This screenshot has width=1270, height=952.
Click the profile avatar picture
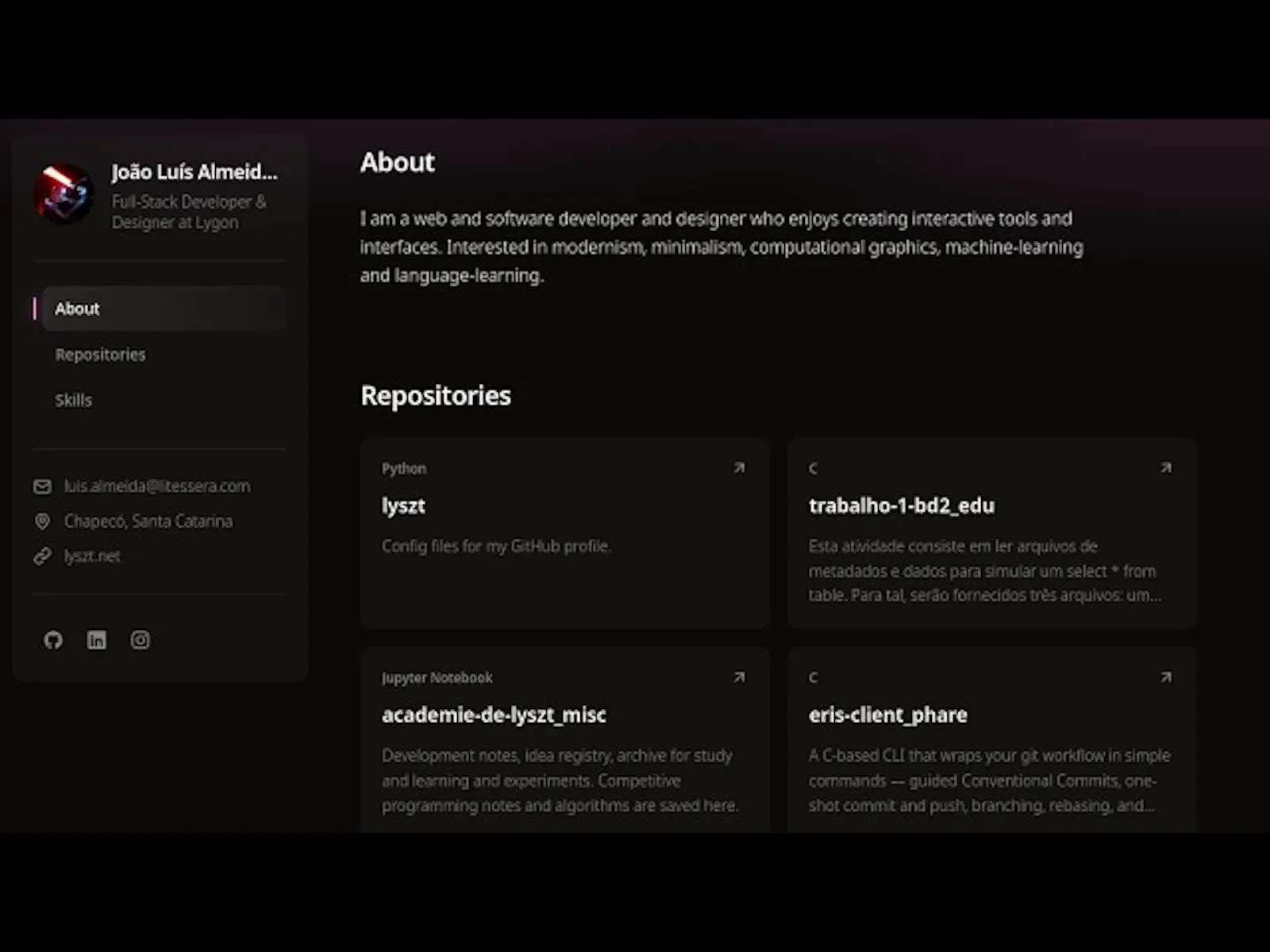64,194
